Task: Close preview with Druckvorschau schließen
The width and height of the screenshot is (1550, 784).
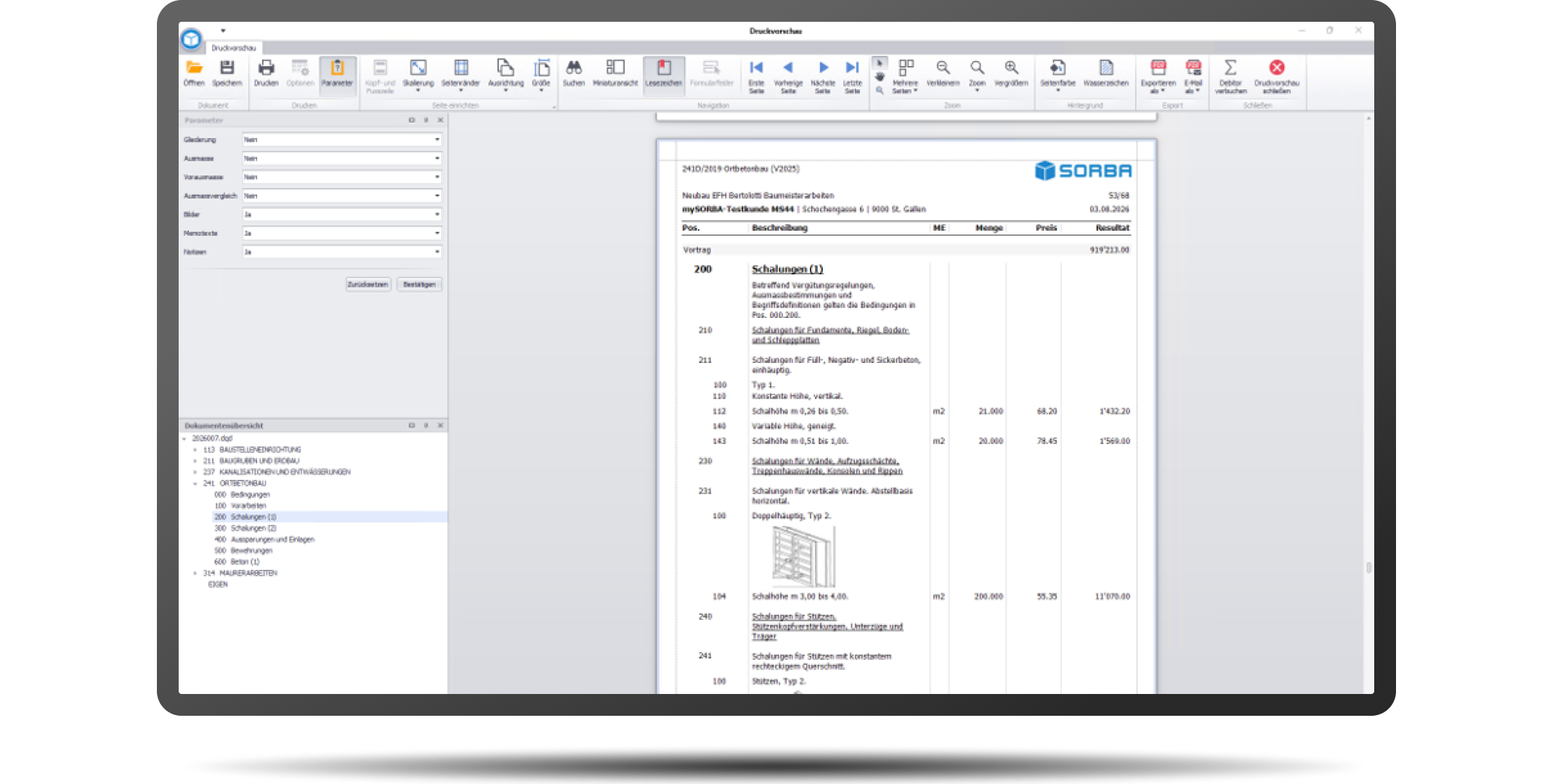Action: tap(1276, 76)
